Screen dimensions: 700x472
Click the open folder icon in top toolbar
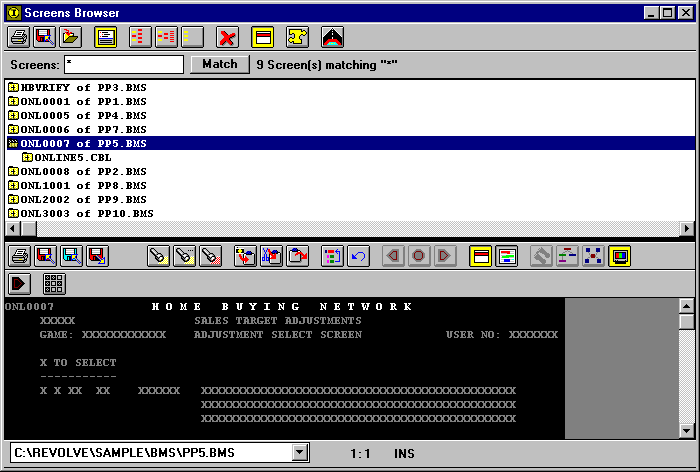point(69,37)
